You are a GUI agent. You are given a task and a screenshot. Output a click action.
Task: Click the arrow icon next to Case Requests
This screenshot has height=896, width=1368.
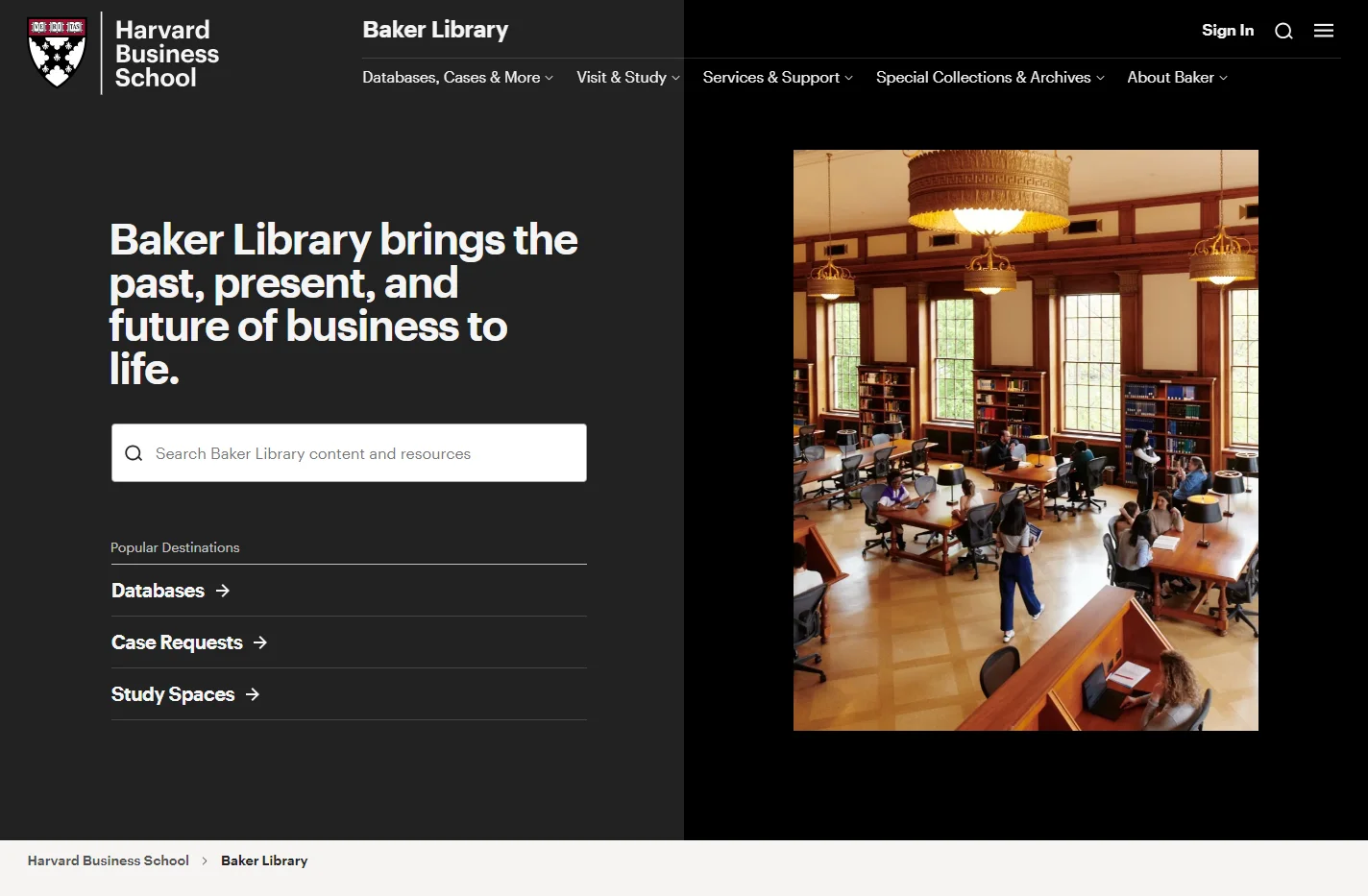coord(260,642)
